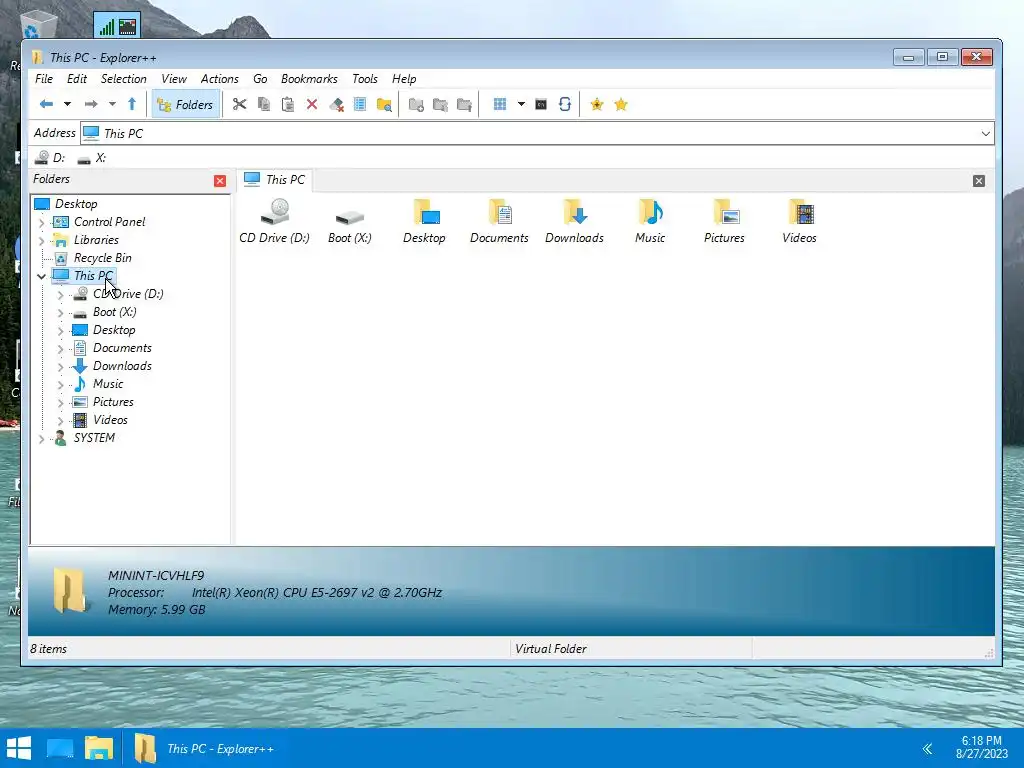1024x768 pixels.
Task: Expand Libraries in the tree
Action: click(42, 241)
